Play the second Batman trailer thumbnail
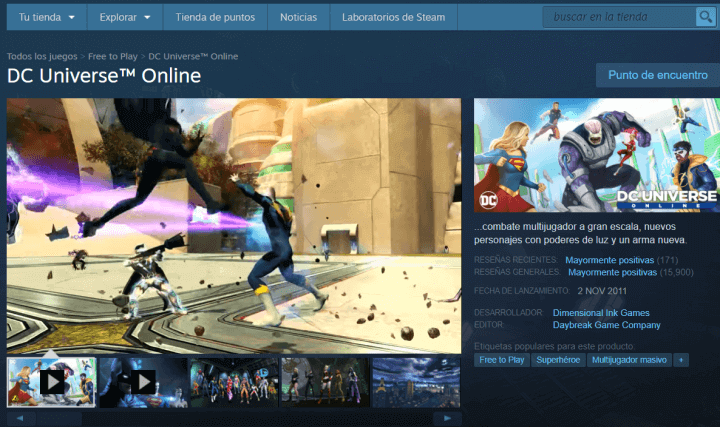This screenshot has width=720, height=427. 143,382
